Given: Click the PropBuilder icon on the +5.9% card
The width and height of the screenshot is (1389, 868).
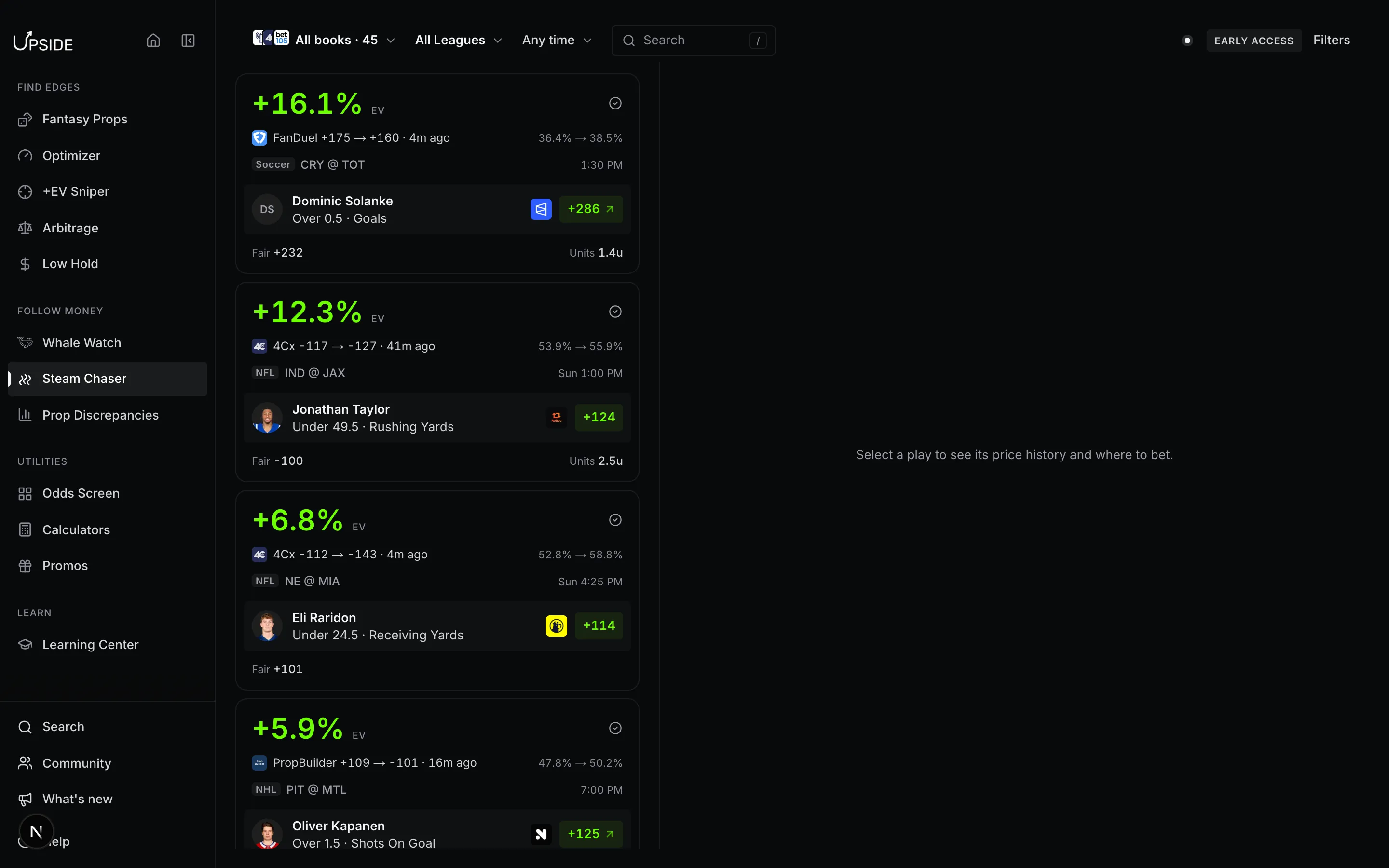Looking at the screenshot, I should pos(259,763).
